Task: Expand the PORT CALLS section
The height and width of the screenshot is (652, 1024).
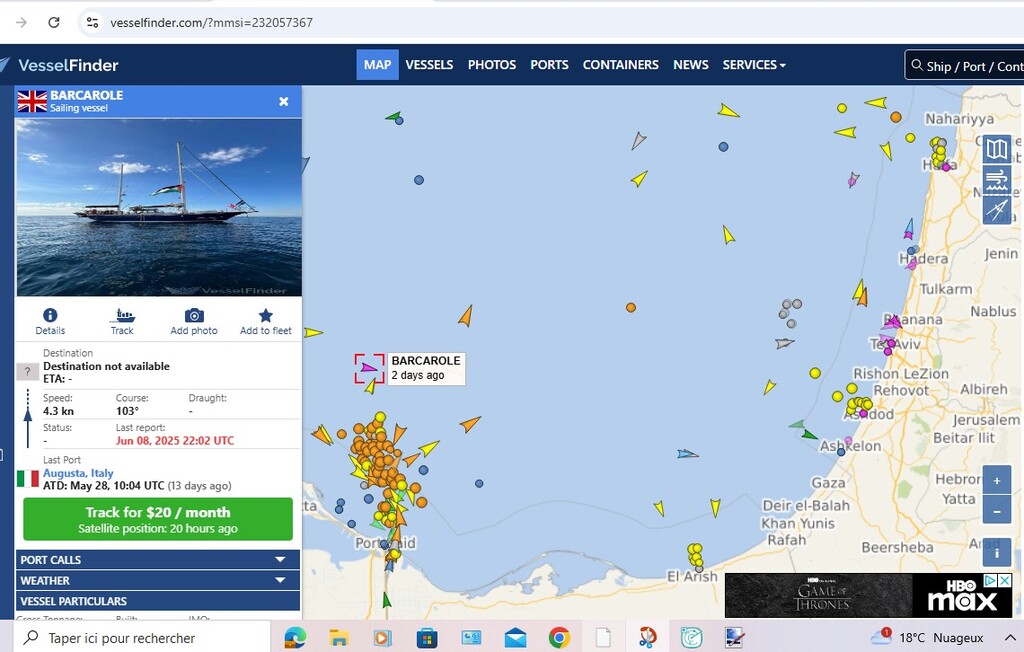Action: (157, 559)
